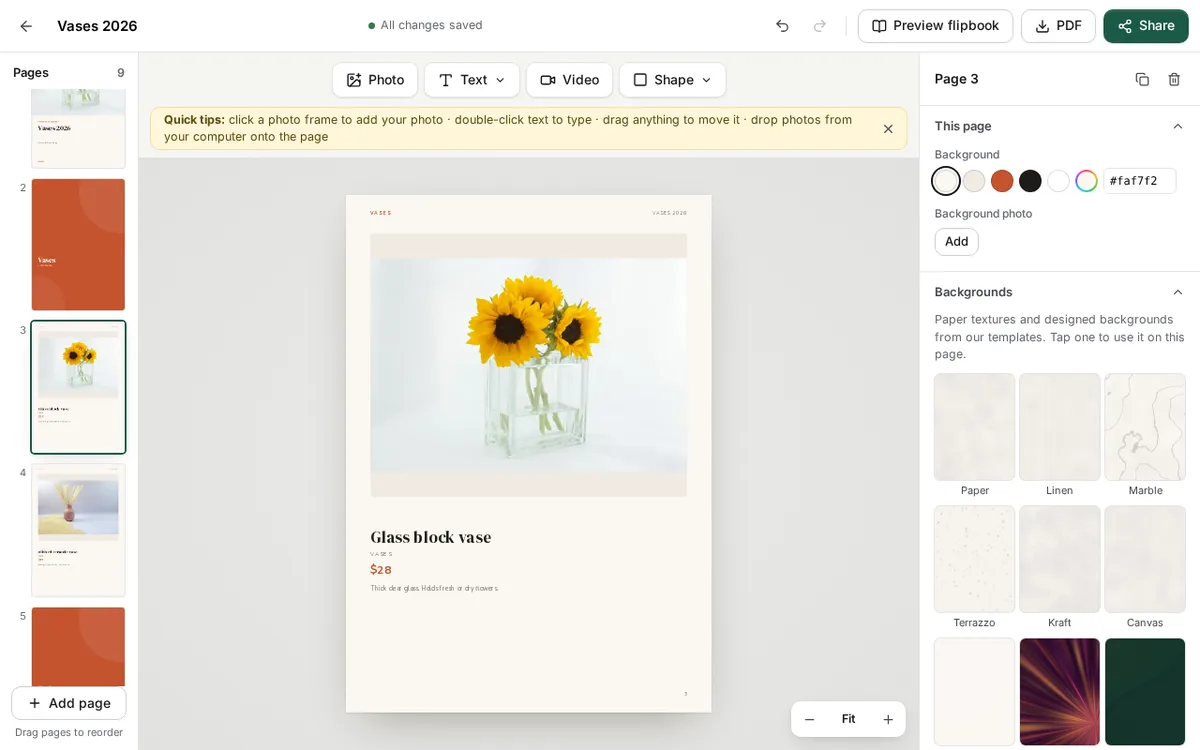Add a background photo
Viewport: 1200px width, 750px height.
[956, 241]
